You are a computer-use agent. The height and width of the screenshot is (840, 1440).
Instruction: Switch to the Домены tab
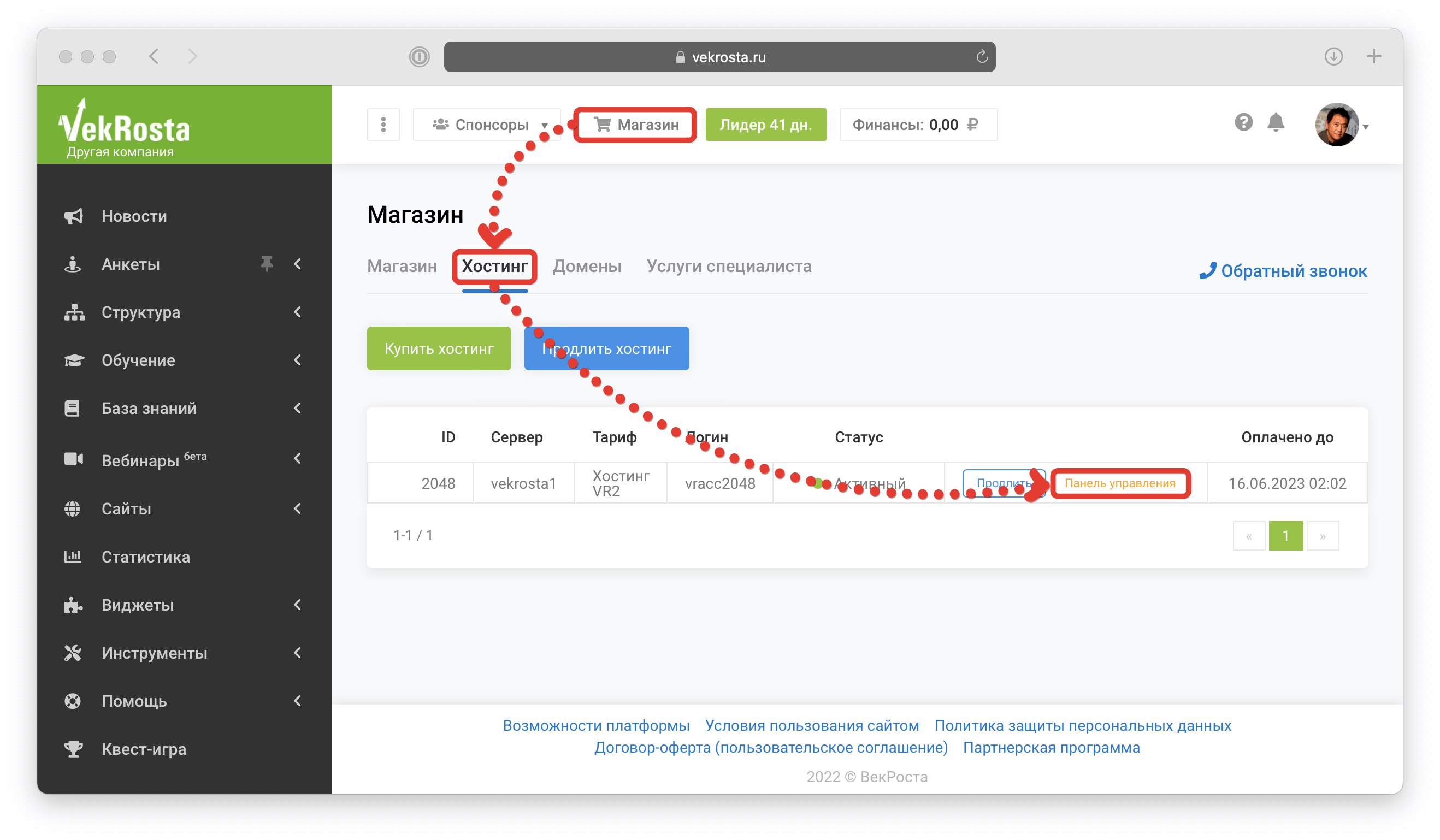(x=587, y=267)
